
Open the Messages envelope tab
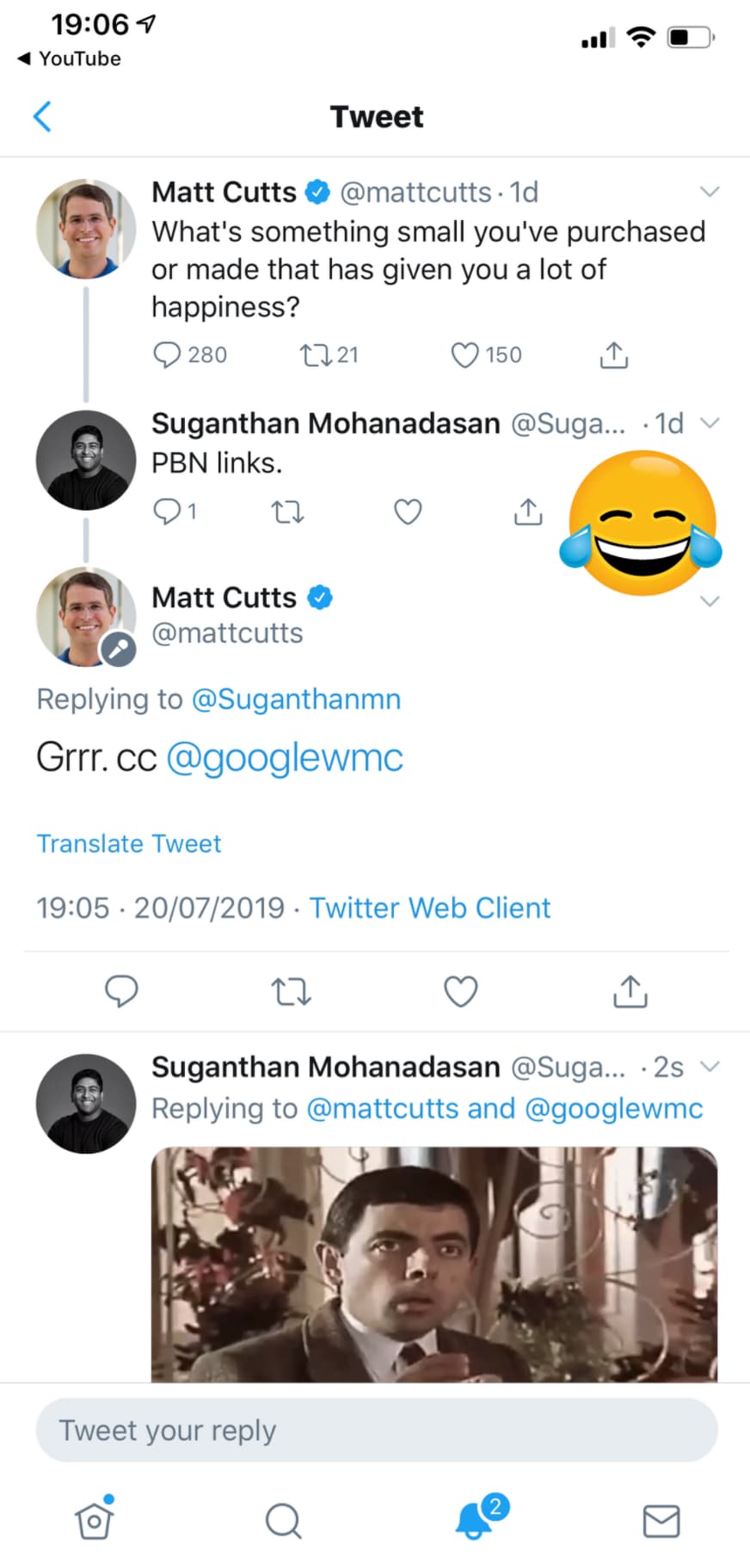661,1520
